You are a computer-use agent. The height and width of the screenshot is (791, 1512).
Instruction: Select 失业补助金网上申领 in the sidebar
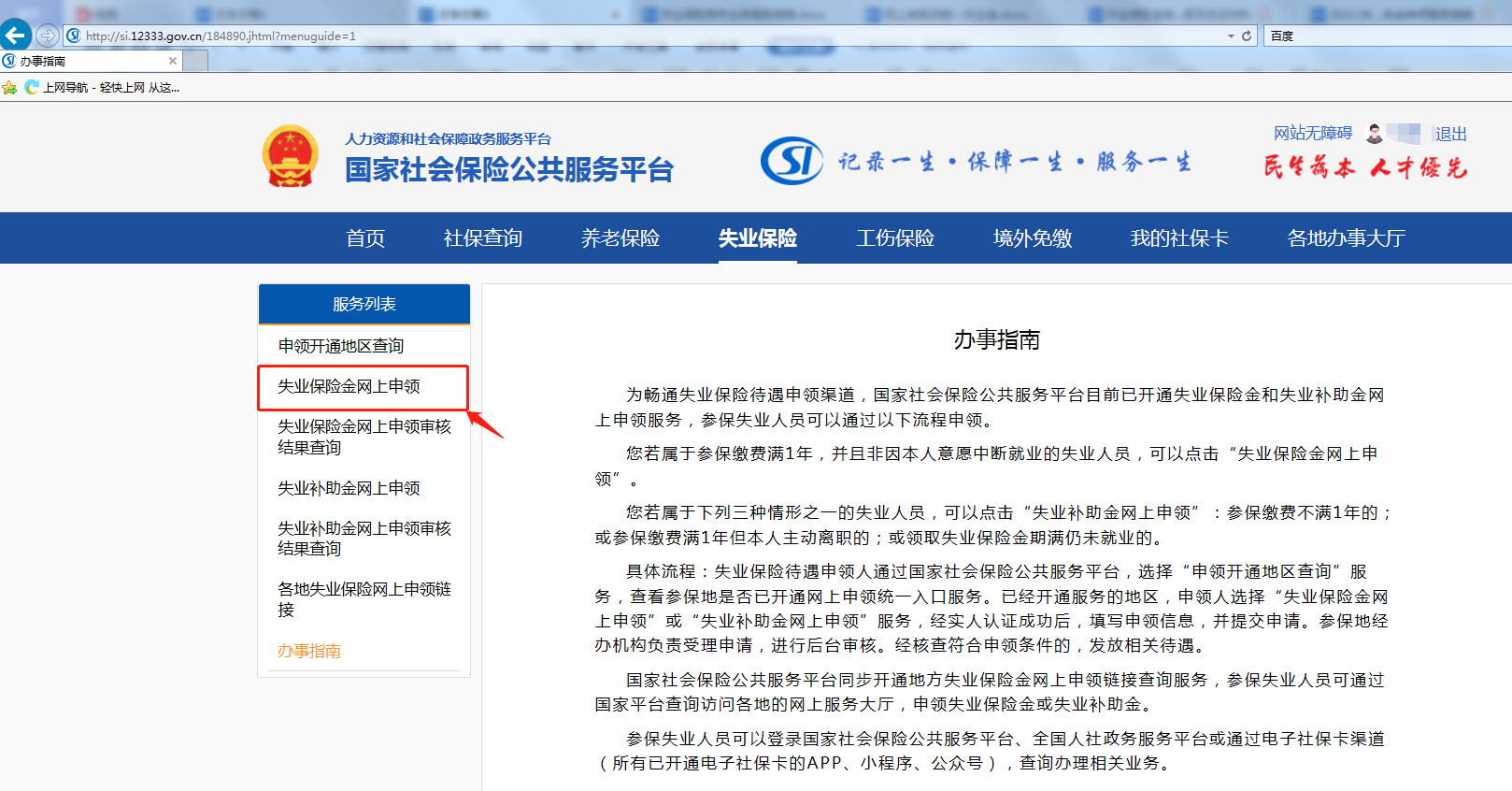click(x=349, y=488)
